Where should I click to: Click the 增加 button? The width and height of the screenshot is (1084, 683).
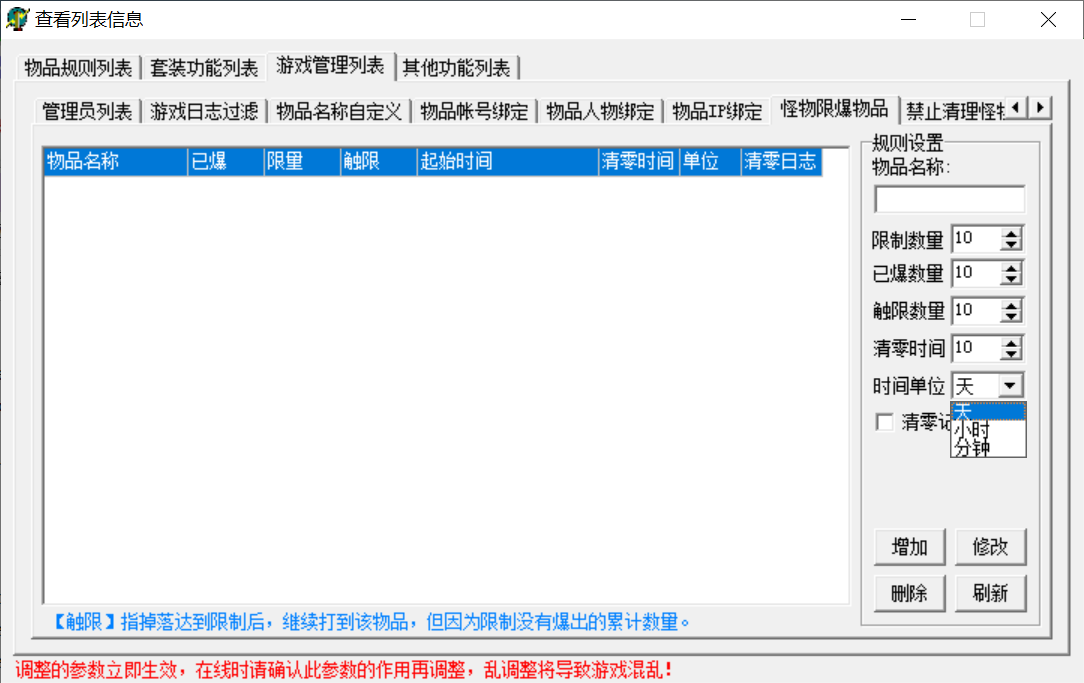(909, 547)
